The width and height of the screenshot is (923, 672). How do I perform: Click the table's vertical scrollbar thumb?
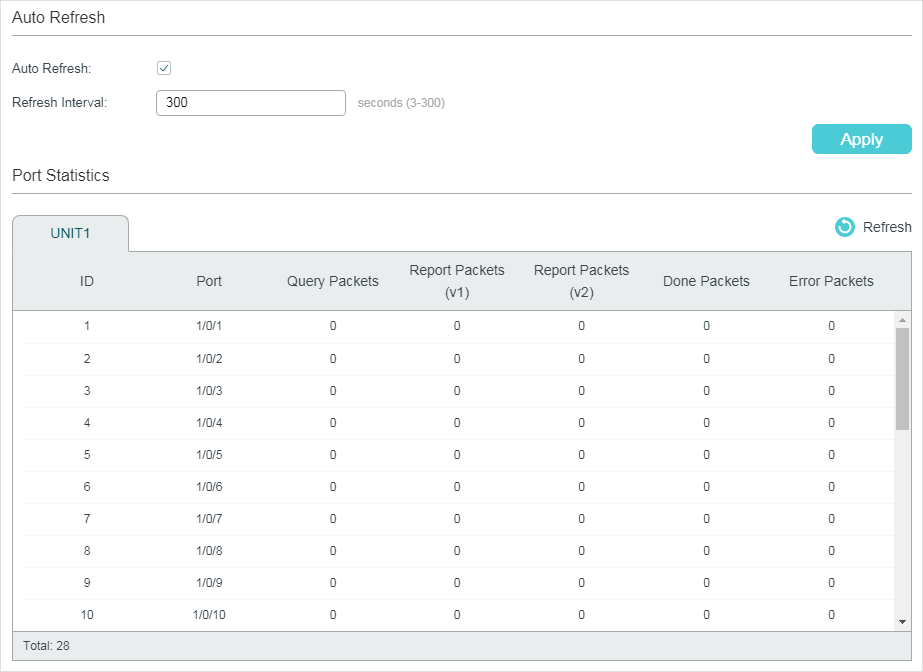(902, 378)
